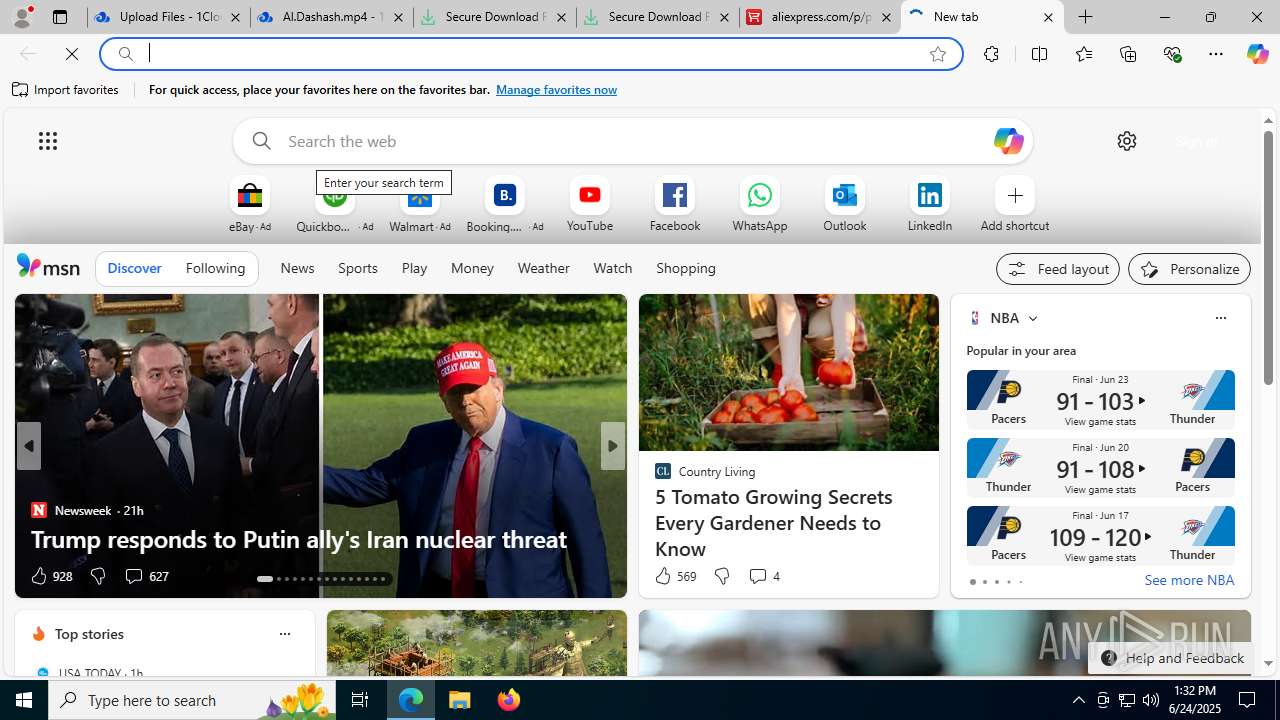
Task: Open the Edge profile avatar
Action: (22, 17)
